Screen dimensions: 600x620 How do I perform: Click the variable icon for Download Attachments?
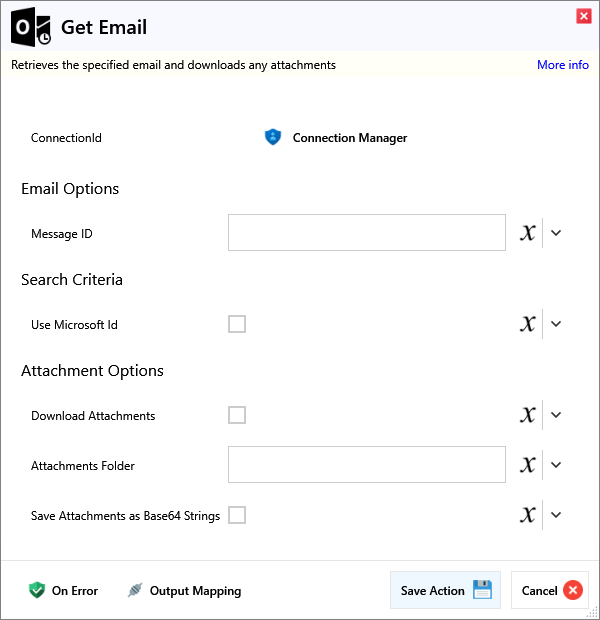[x=528, y=415]
